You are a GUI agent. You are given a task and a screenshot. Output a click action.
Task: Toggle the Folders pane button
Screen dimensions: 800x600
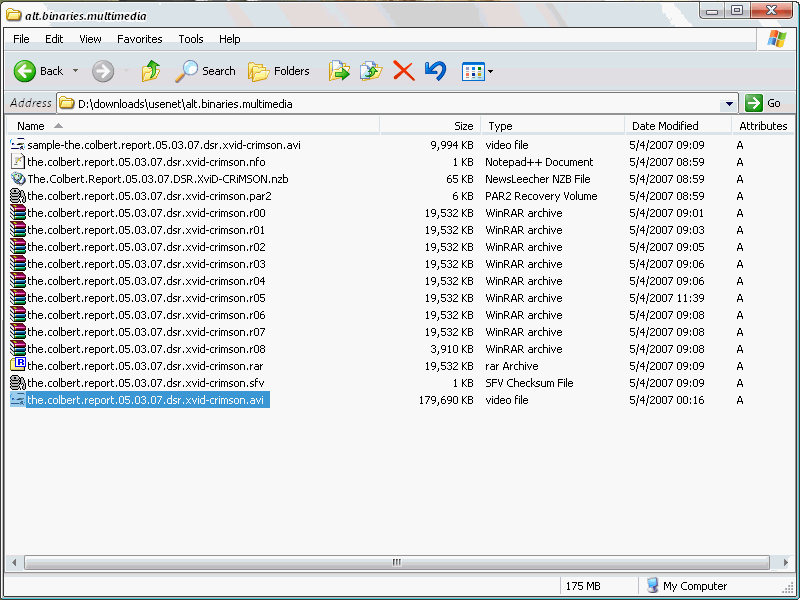point(279,71)
